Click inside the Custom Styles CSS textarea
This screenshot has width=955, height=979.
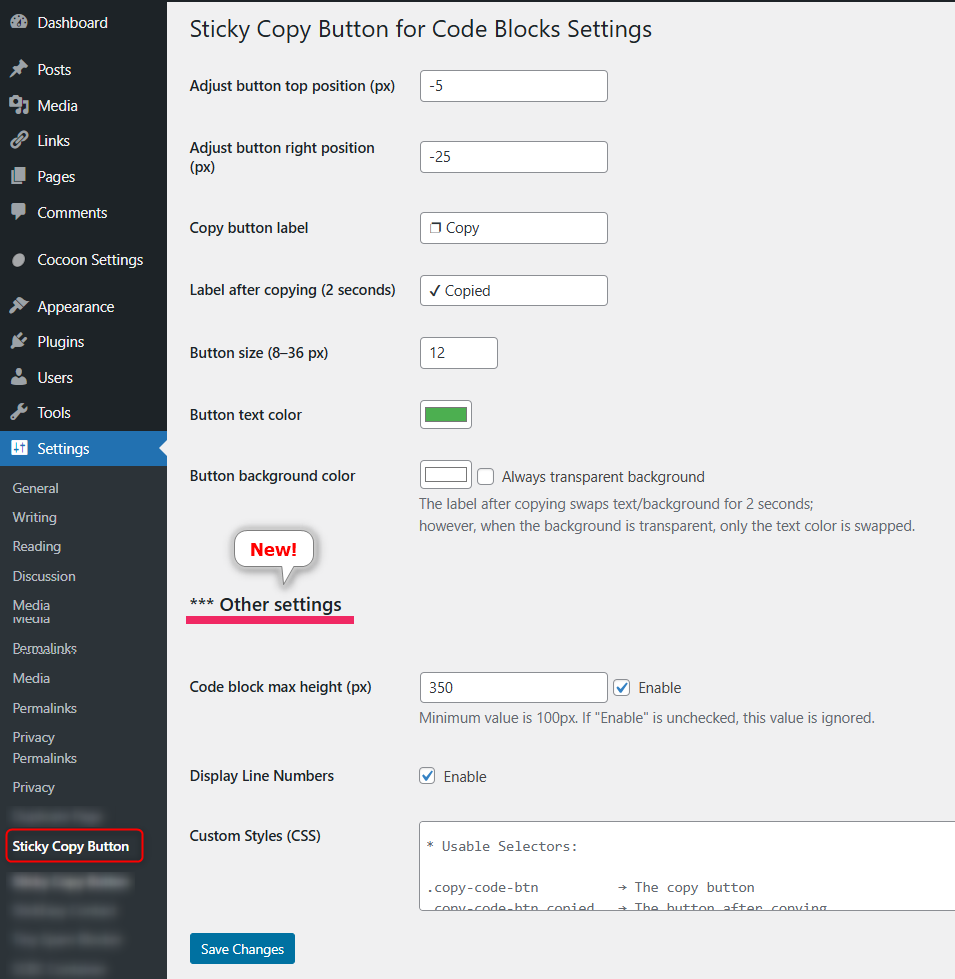pos(687,866)
